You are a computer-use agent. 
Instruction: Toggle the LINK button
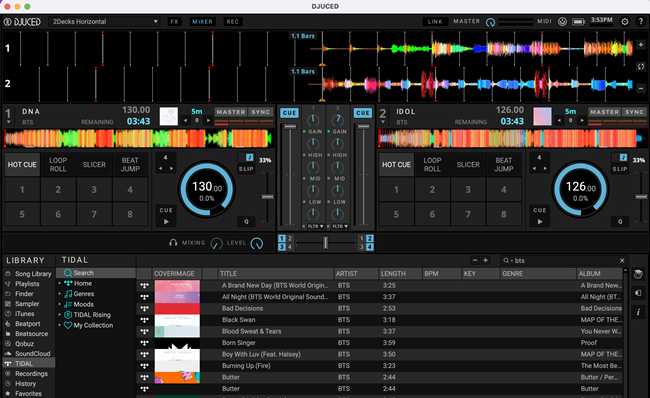click(435, 22)
